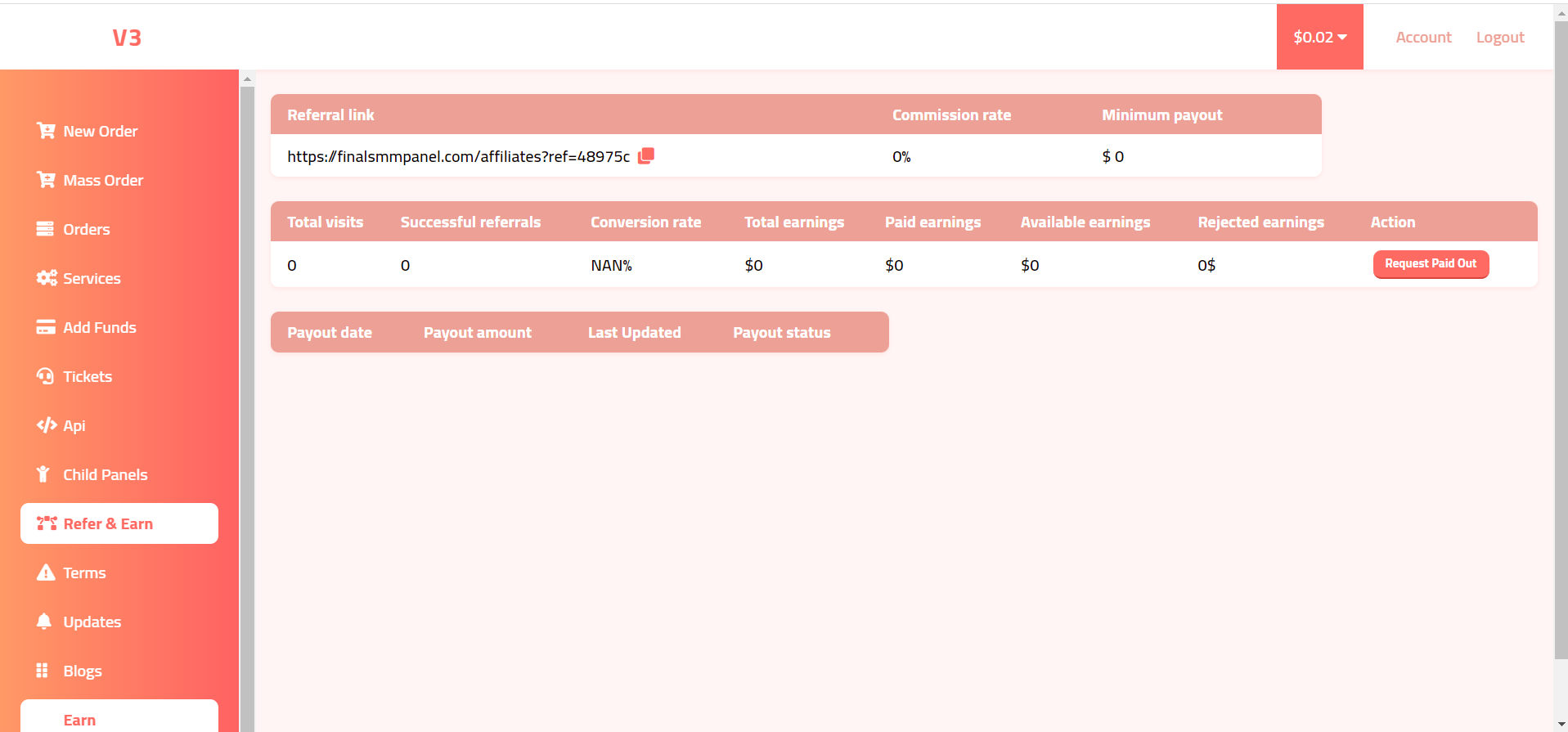Open Blogs in the sidebar
Image resolution: width=1568 pixels, height=732 pixels.
click(119, 671)
